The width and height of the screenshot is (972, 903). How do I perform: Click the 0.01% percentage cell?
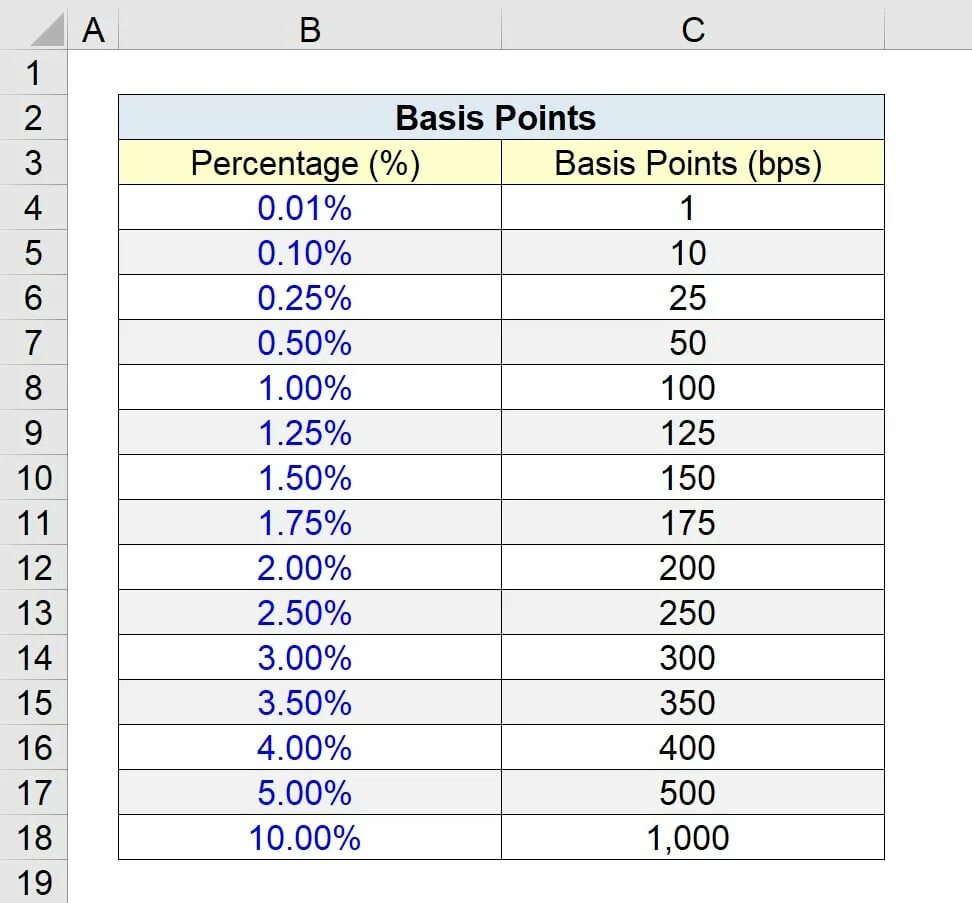[310, 208]
